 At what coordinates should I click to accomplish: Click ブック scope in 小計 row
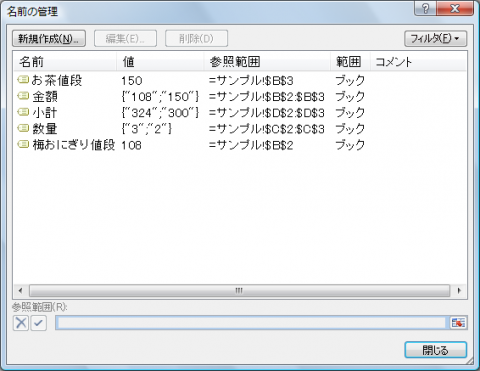click(x=350, y=113)
